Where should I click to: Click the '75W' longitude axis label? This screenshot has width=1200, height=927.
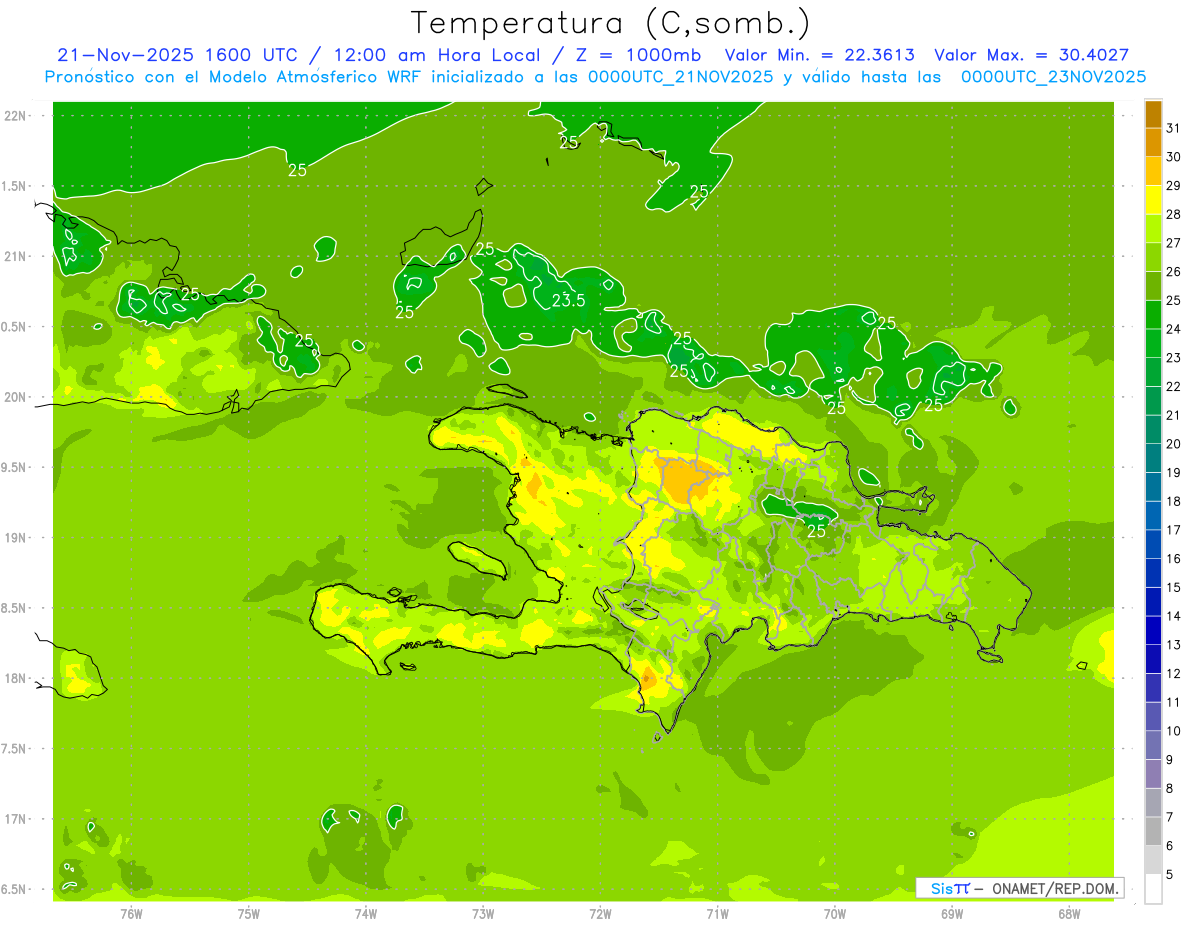249,913
